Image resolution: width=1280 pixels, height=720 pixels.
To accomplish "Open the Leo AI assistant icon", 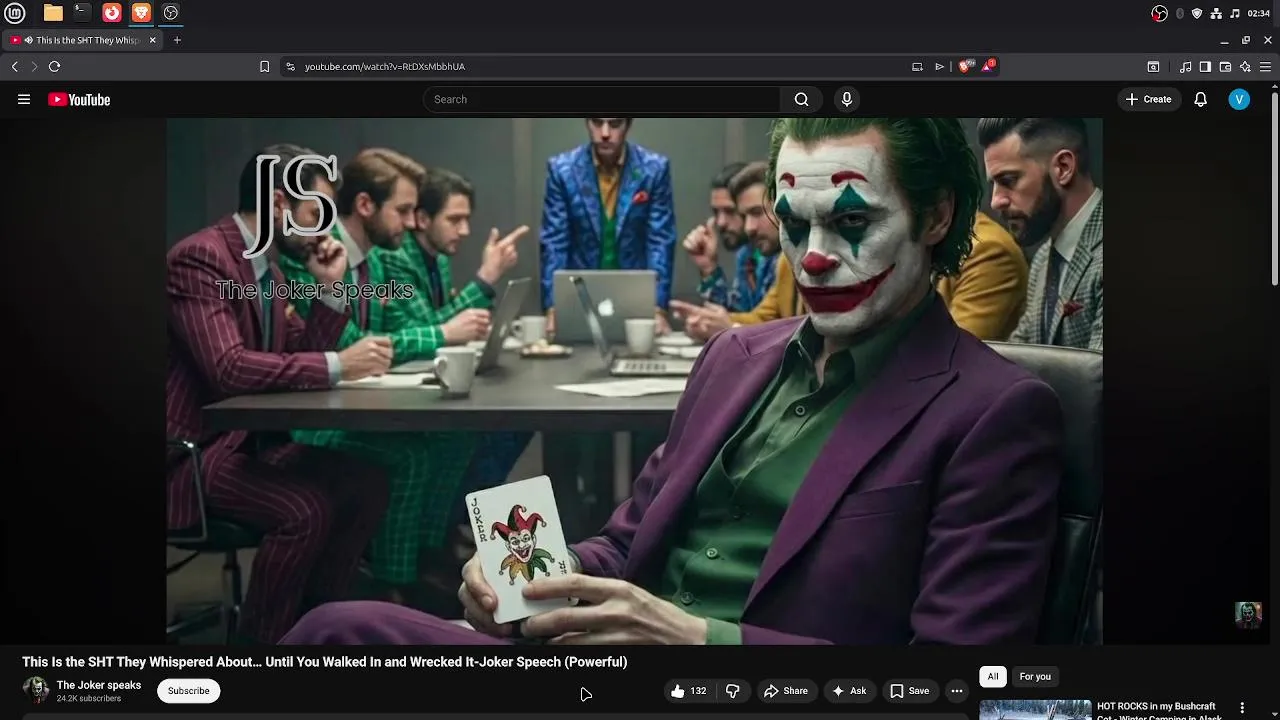I will coord(1245,66).
